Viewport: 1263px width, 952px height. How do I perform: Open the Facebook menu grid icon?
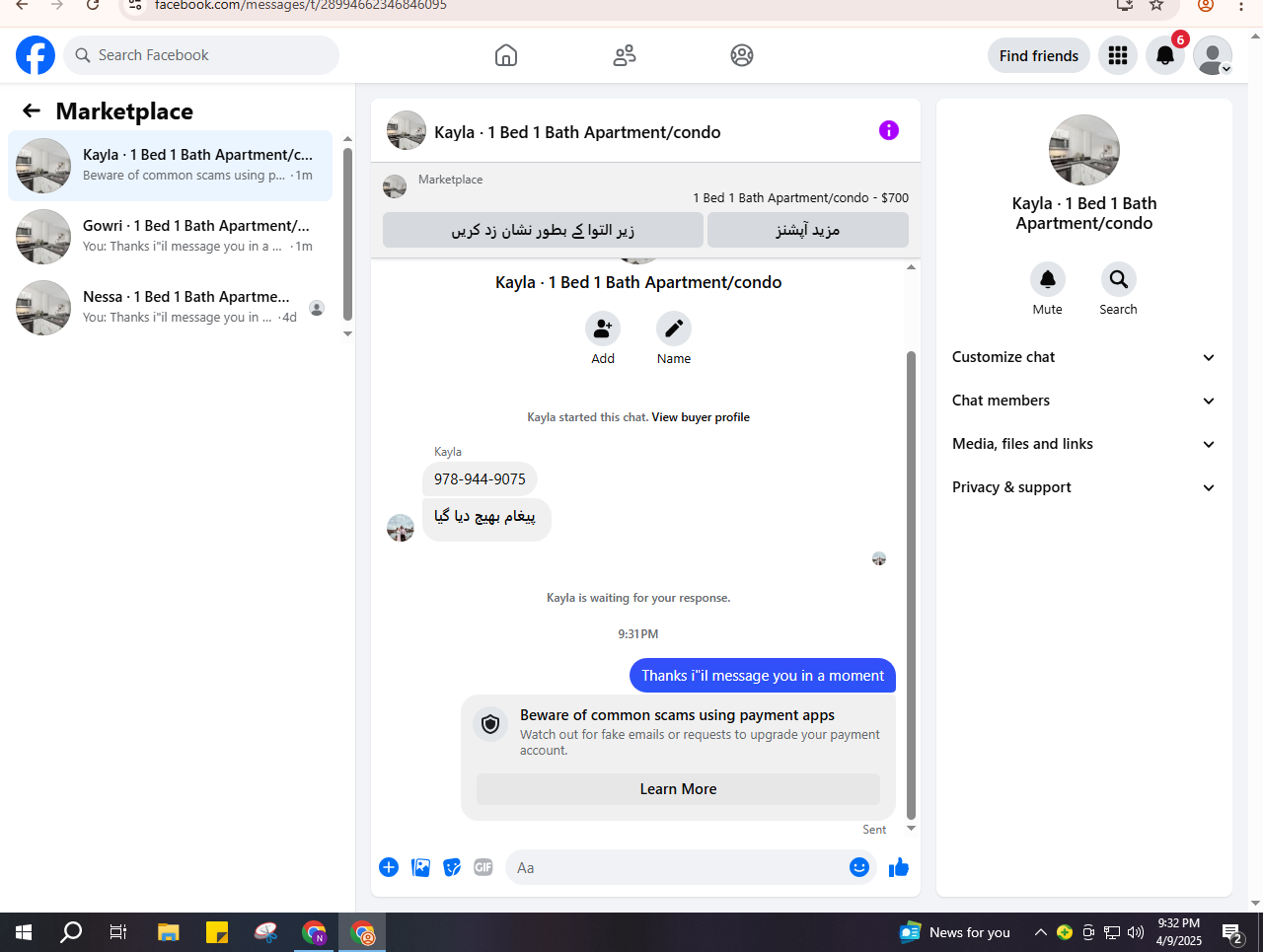tap(1118, 55)
